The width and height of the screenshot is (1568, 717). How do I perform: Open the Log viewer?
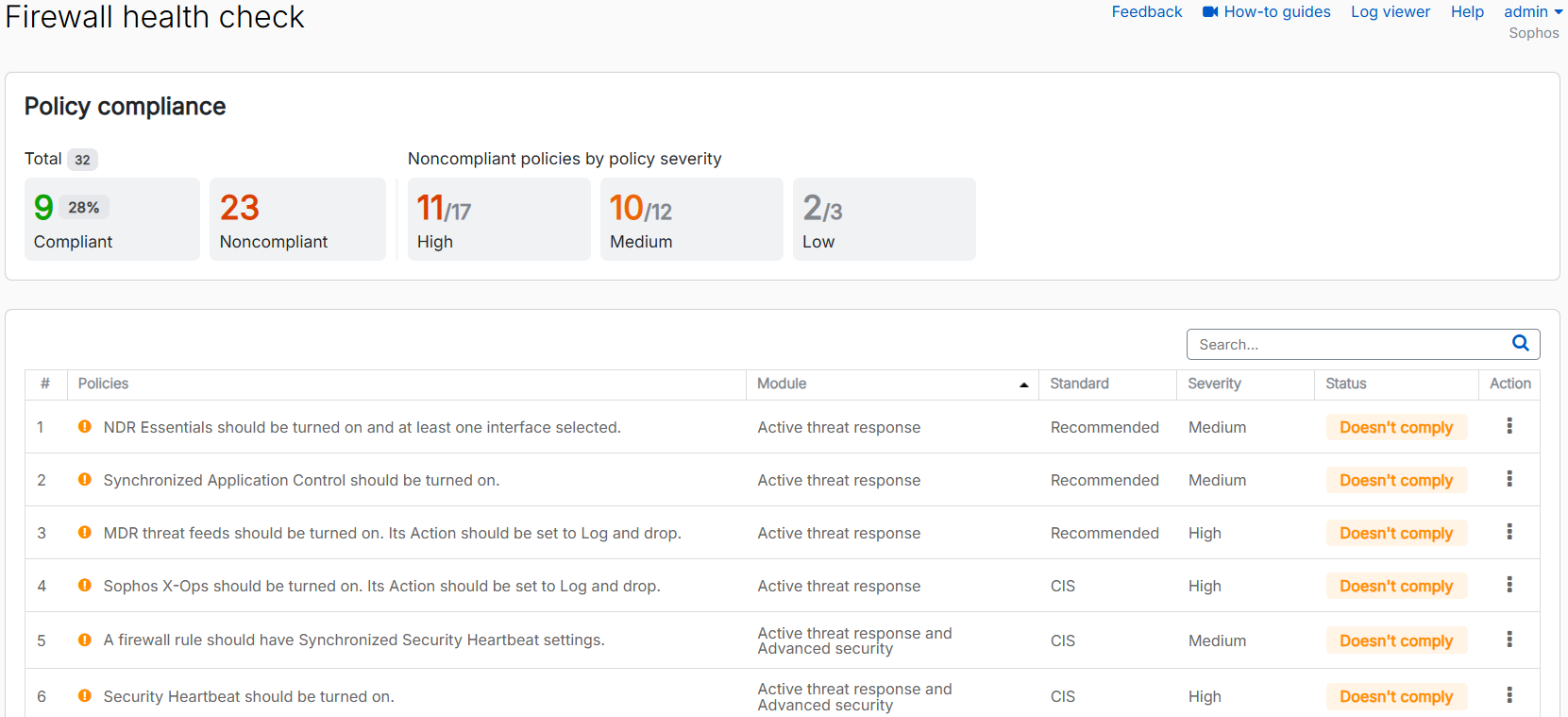click(1390, 12)
